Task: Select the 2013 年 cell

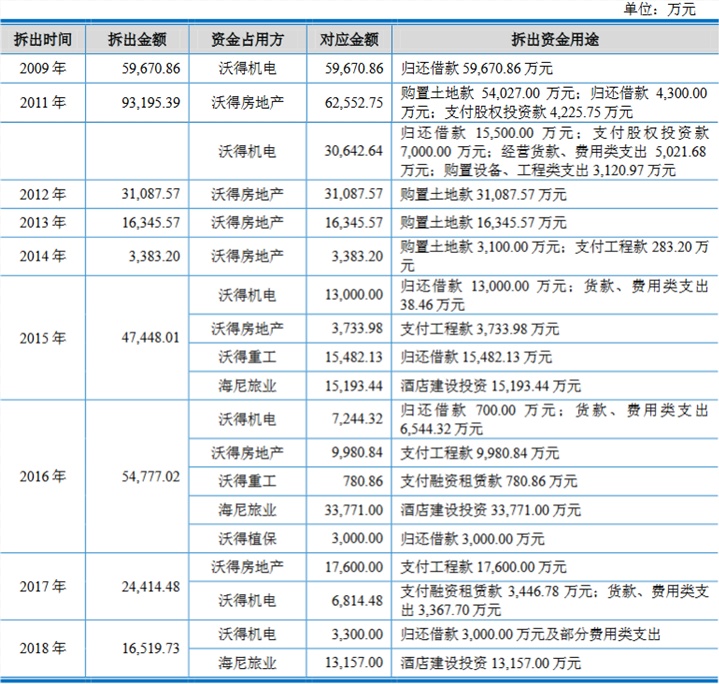Action: (x=43, y=222)
